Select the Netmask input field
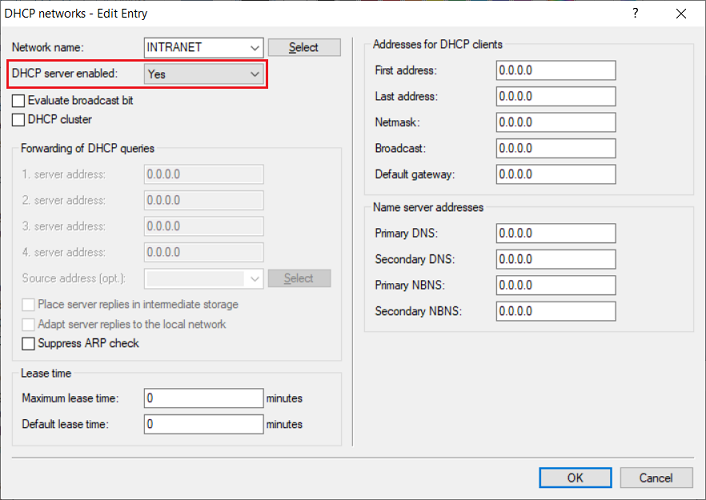Screen dimensions: 706x500 (555, 123)
